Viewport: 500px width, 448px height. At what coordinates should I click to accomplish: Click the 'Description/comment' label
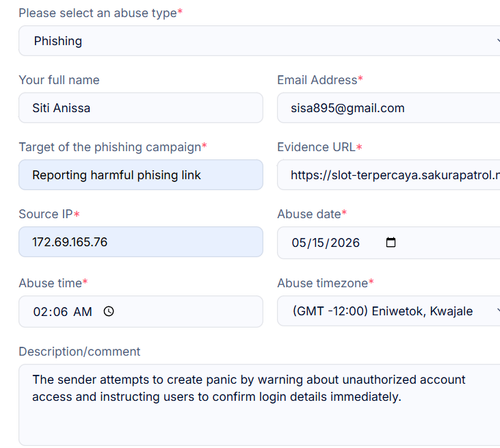click(x=79, y=352)
